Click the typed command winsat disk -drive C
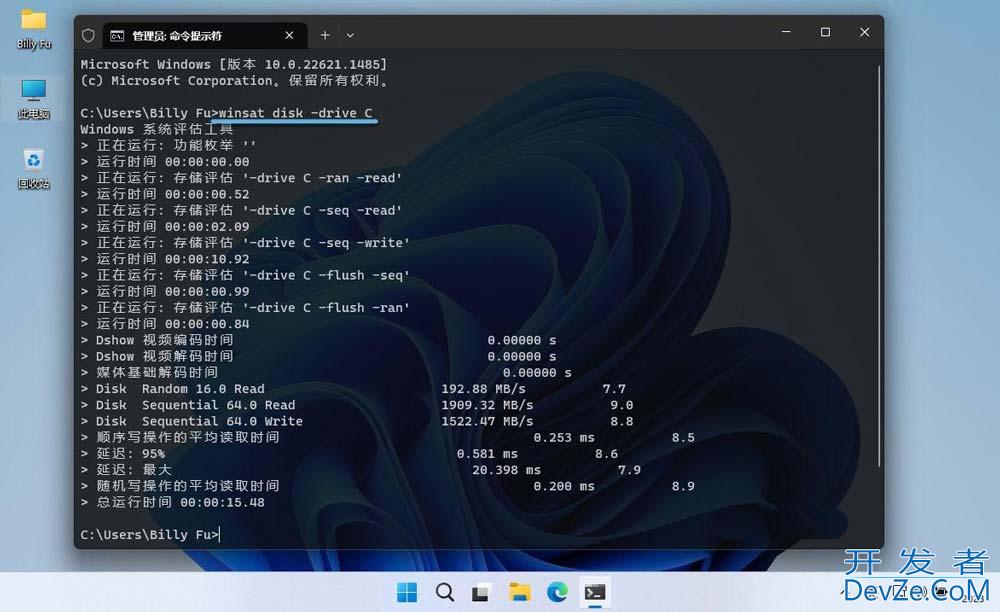 point(295,113)
